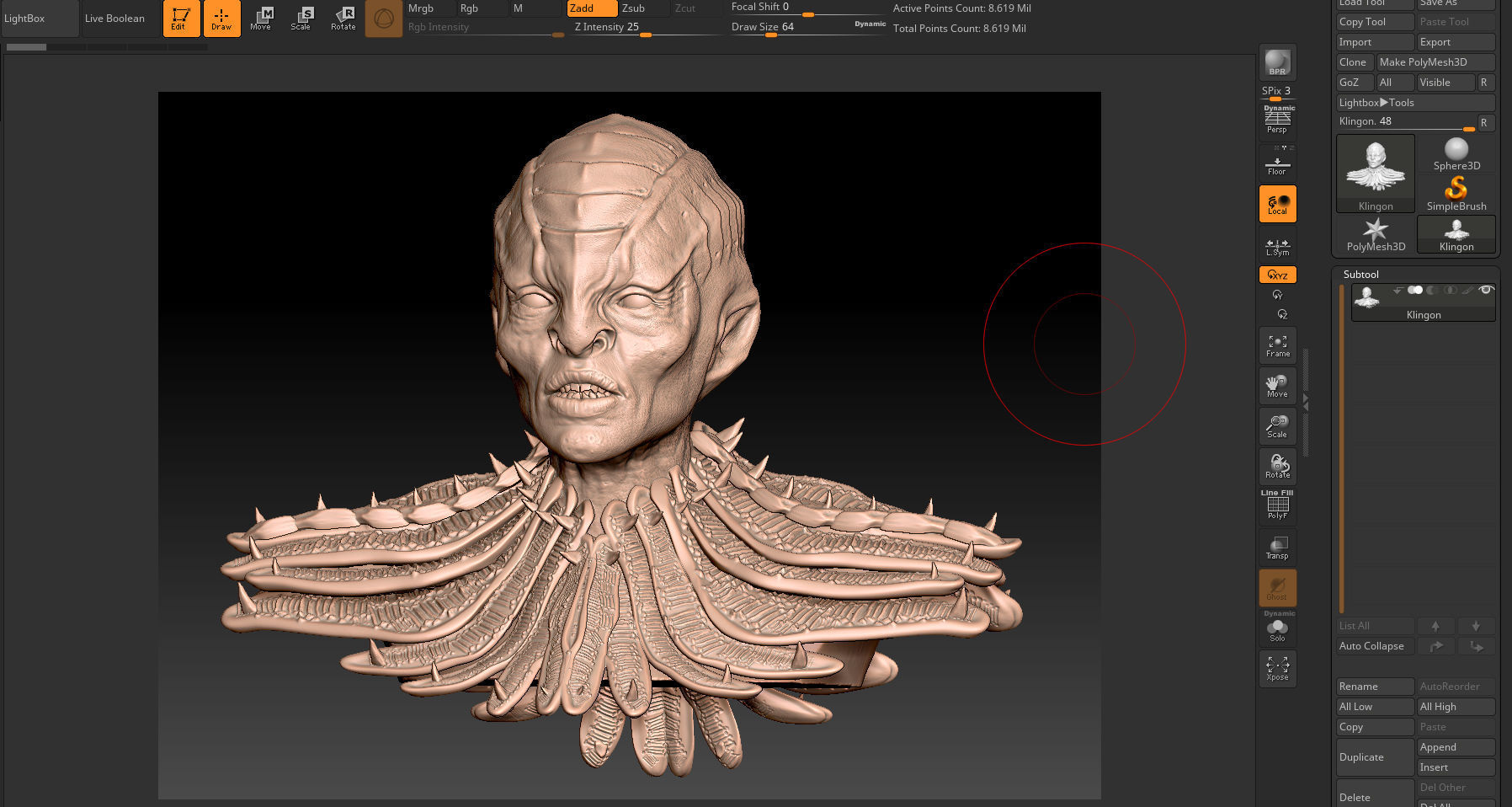Enable M material mode
The image size is (1512, 807).
coord(535,8)
